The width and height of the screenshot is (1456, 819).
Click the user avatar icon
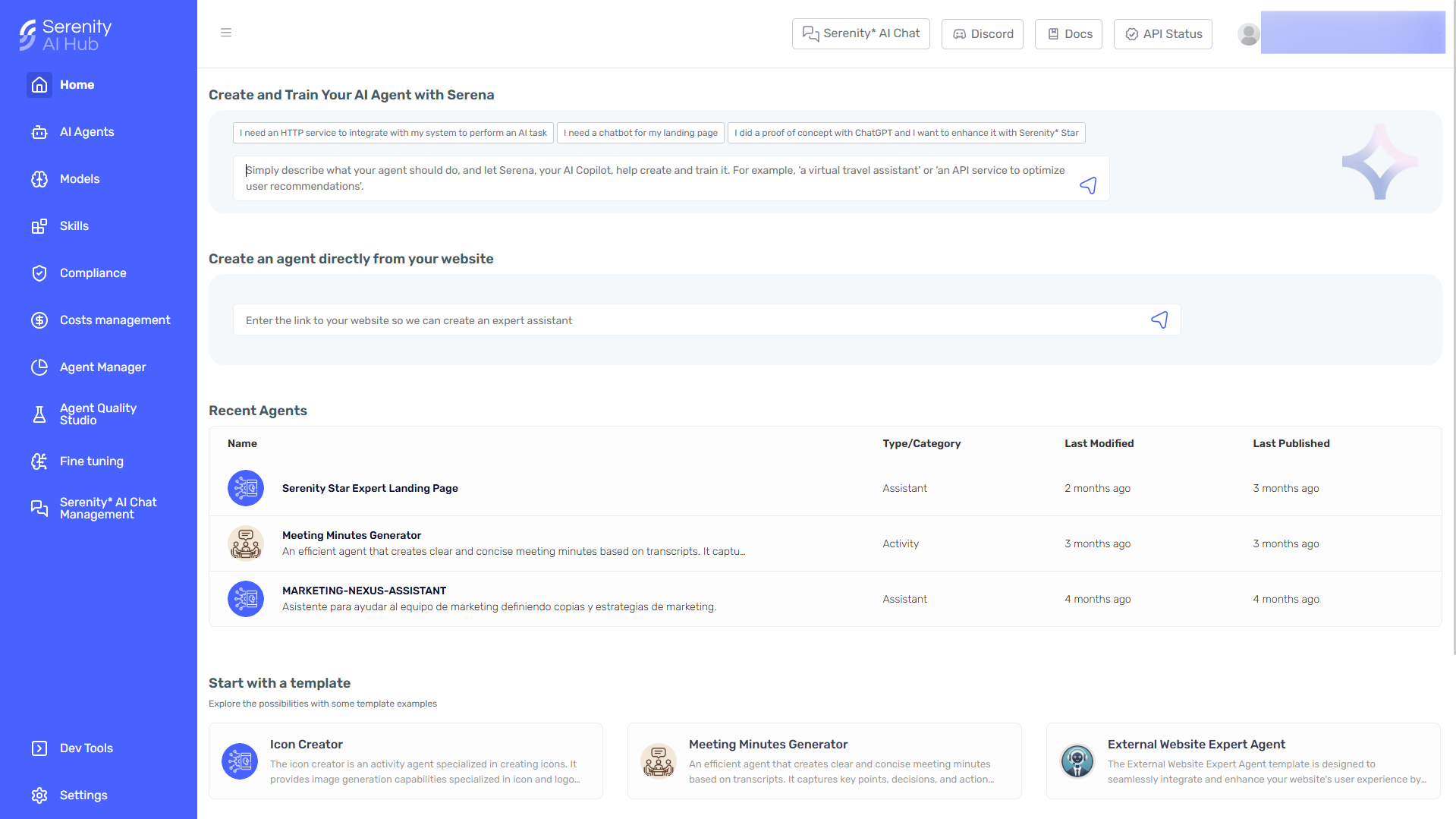point(1248,33)
